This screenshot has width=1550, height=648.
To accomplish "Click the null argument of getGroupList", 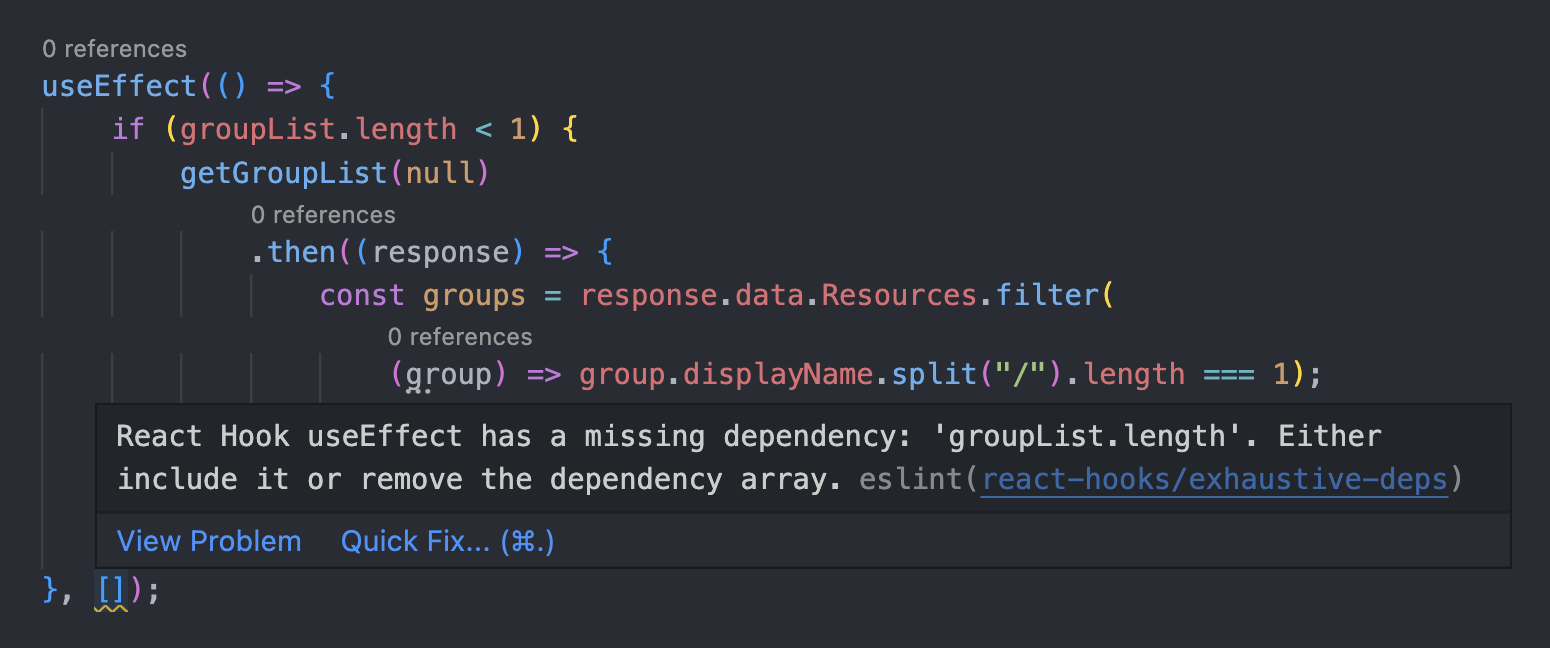I will point(439,173).
